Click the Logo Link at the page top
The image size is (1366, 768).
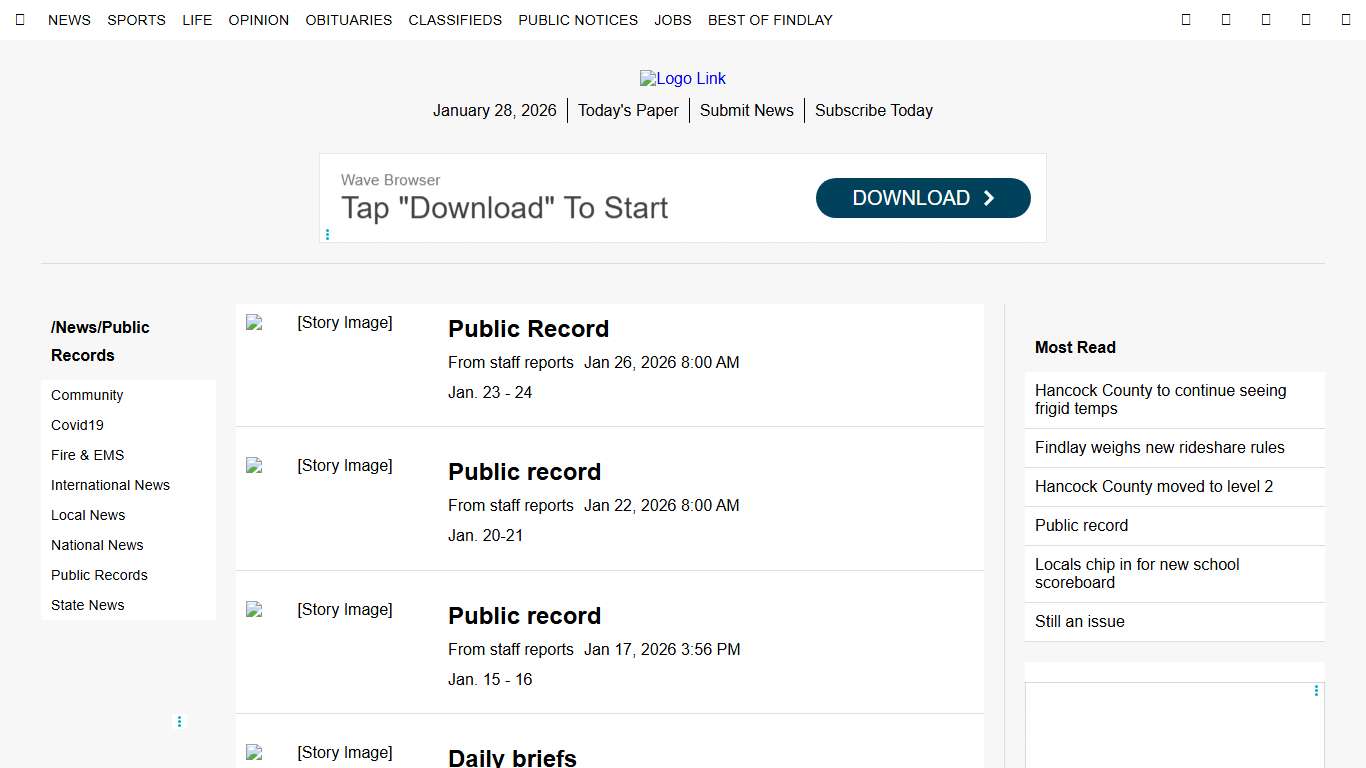683,78
